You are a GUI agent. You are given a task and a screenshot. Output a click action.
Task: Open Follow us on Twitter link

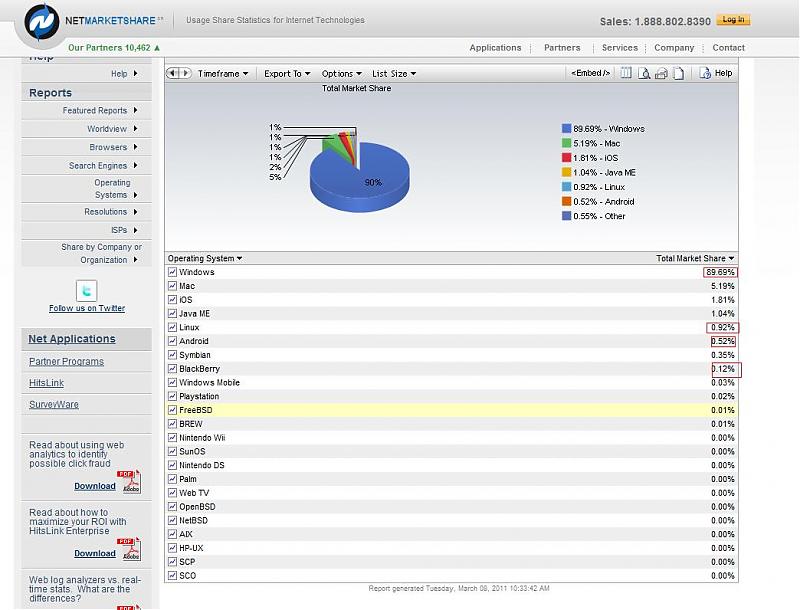click(87, 308)
